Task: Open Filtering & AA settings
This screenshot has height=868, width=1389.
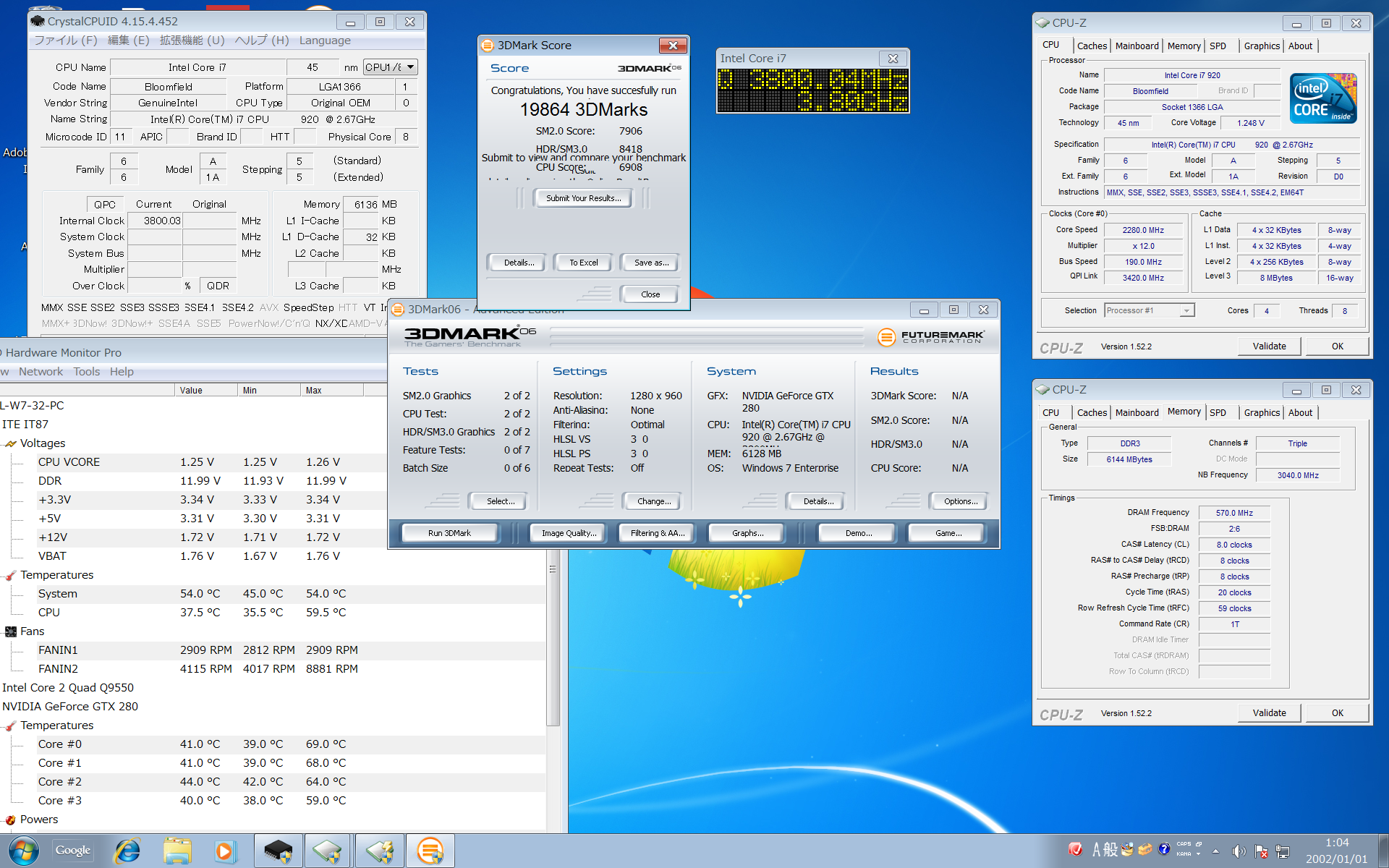Action: [657, 533]
